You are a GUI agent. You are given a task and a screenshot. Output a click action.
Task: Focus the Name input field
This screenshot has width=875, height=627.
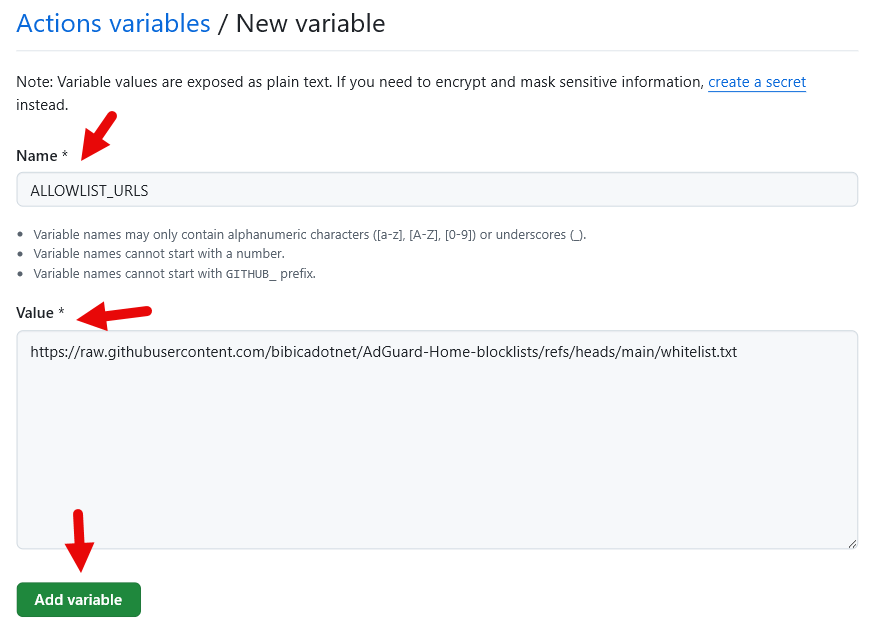[437, 190]
